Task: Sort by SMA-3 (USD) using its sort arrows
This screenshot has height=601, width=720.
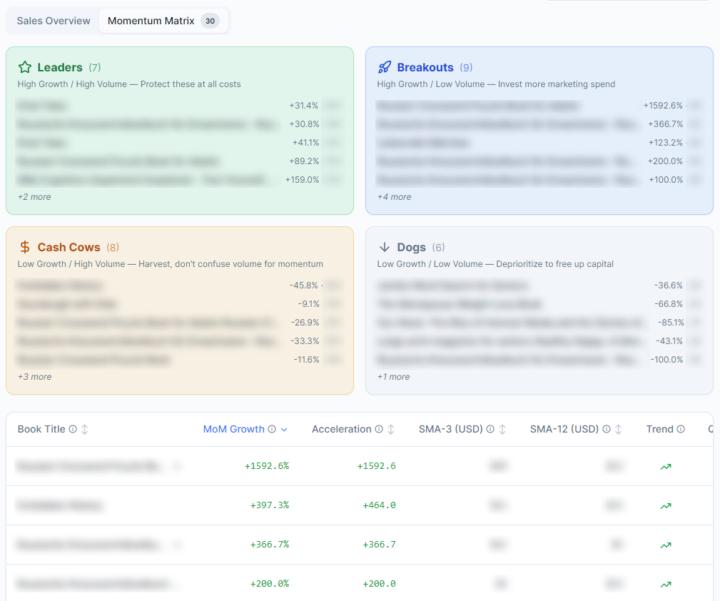Action: [x=502, y=429]
